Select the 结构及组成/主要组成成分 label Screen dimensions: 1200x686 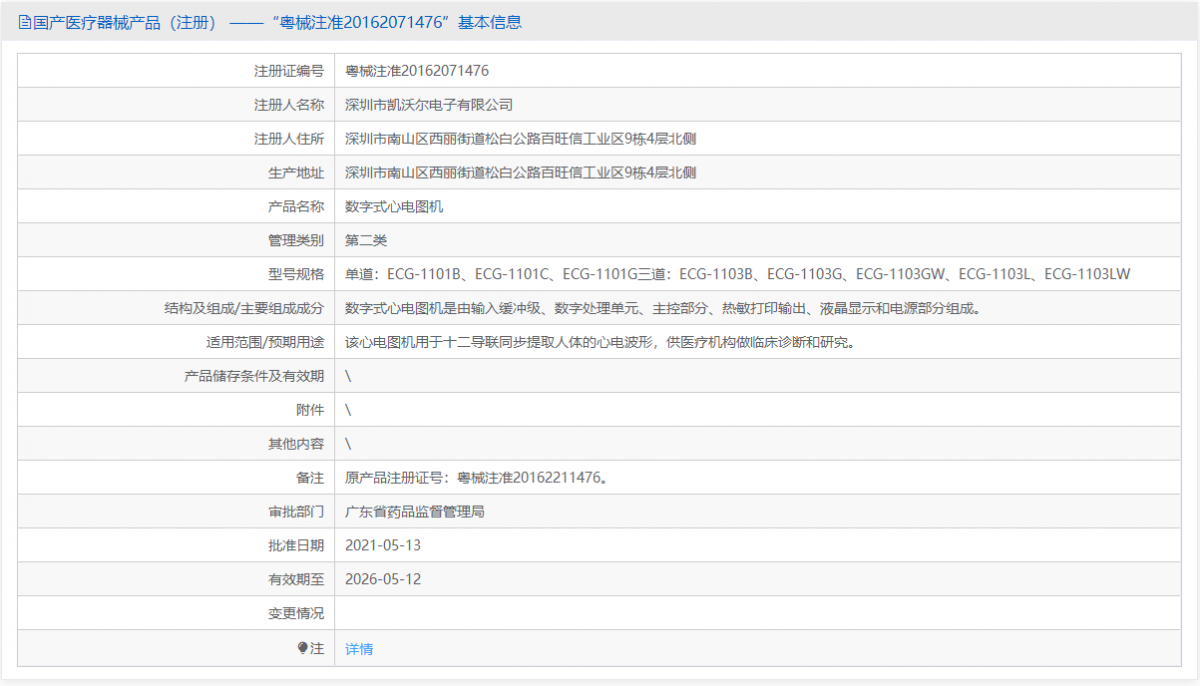(x=245, y=309)
